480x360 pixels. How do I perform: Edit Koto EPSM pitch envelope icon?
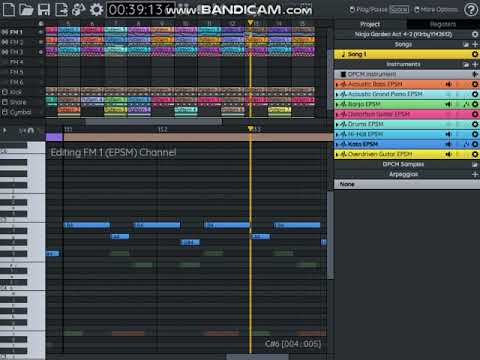(x=466, y=144)
